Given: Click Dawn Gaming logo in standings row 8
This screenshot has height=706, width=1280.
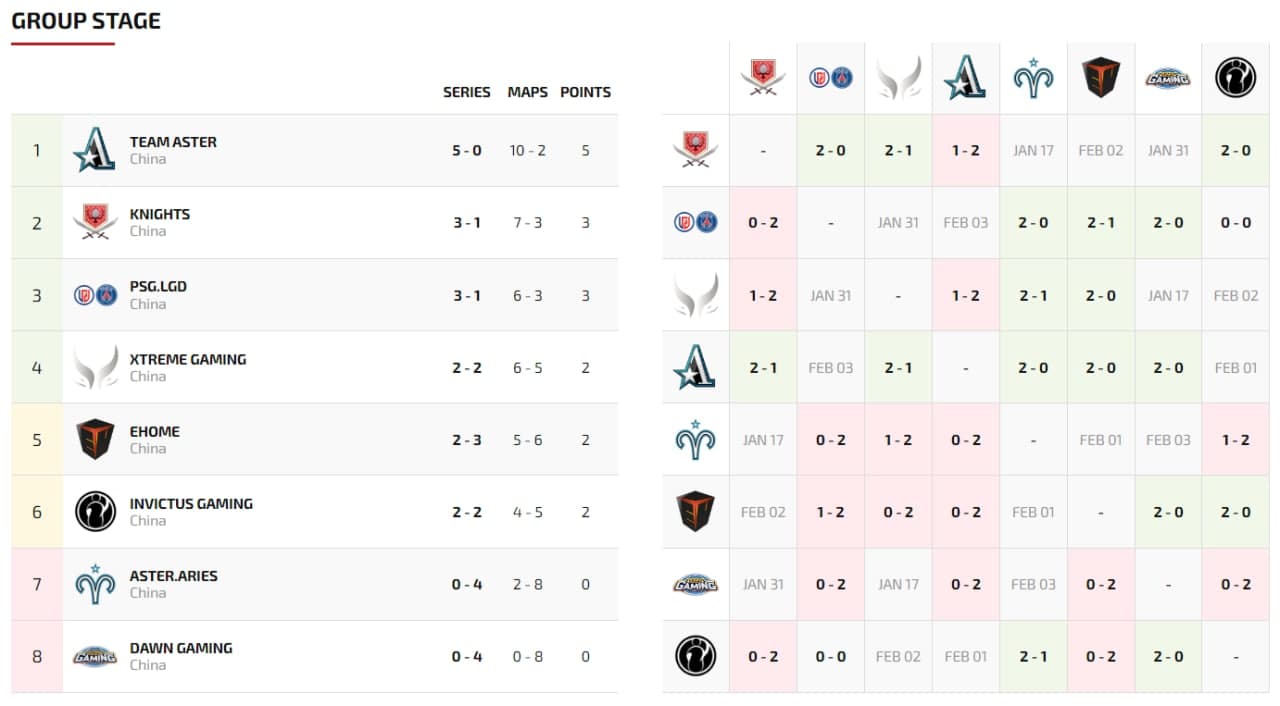Looking at the screenshot, I should (x=95, y=656).
